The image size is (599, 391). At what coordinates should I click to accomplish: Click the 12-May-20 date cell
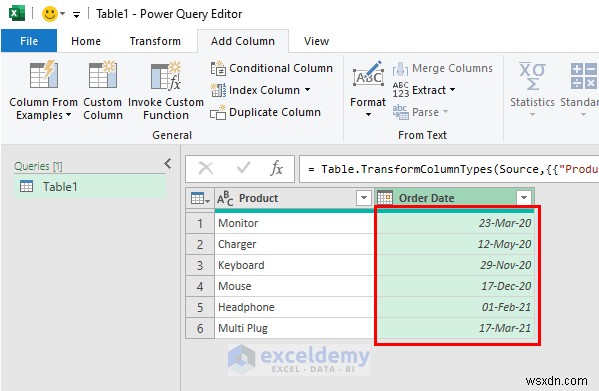[454, 244]
